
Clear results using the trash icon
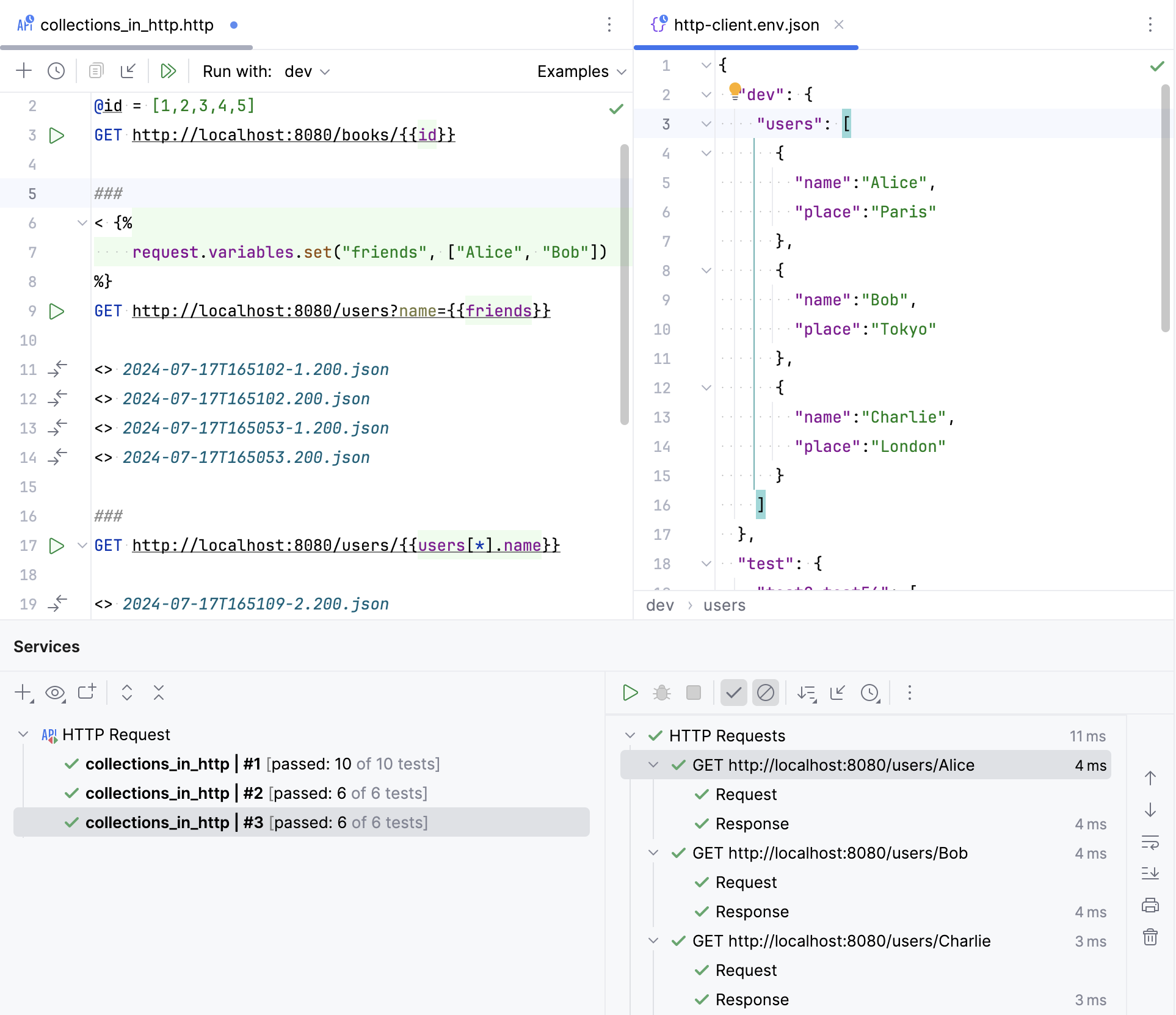tap(1151, 937)
